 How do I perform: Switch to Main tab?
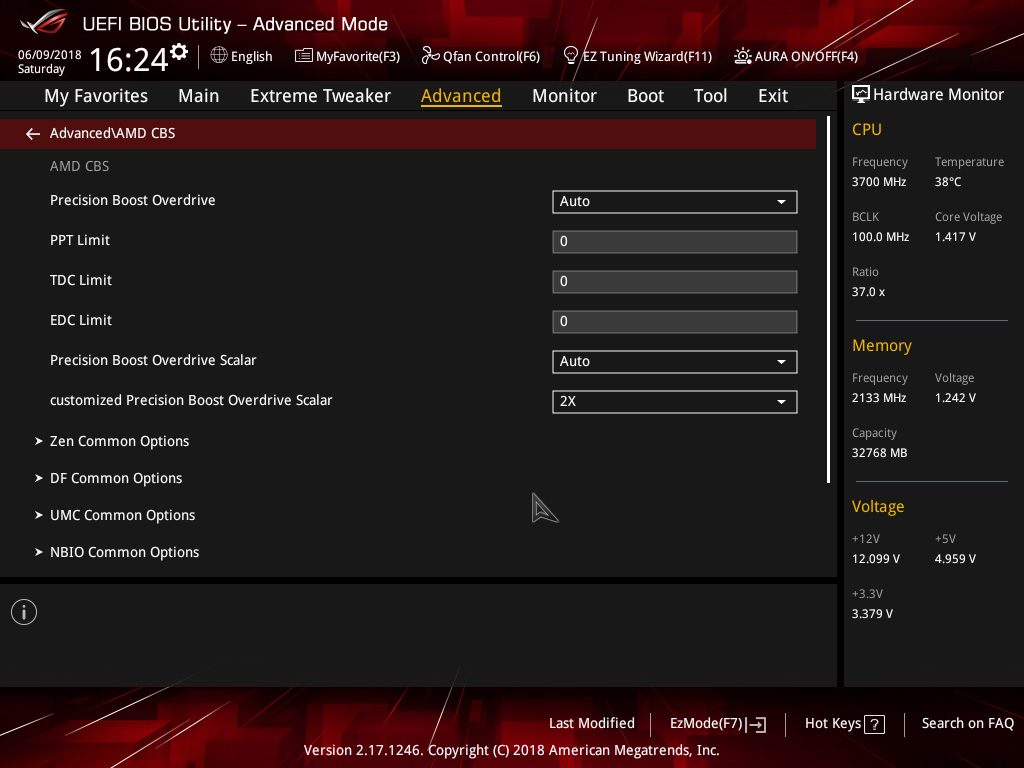[199, 96]
